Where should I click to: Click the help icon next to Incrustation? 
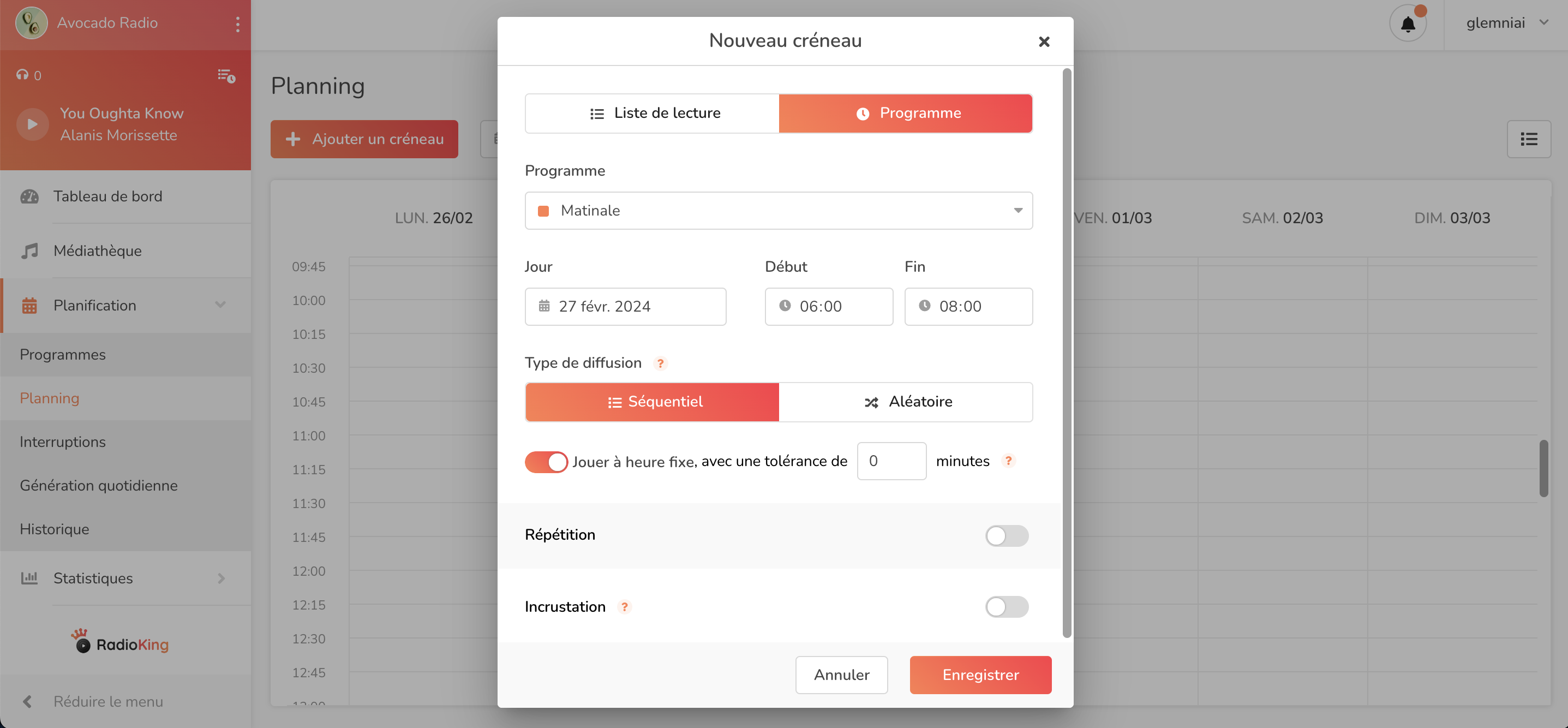tap(624, 607)
